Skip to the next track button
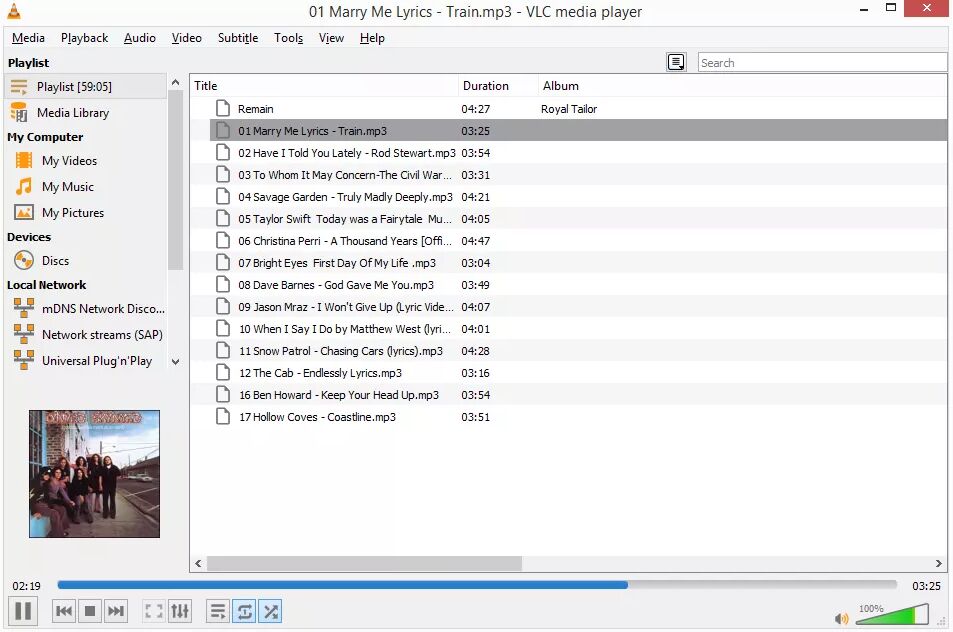Image resolution: width=953 pixels, height=632 pixels. [115, 611]
